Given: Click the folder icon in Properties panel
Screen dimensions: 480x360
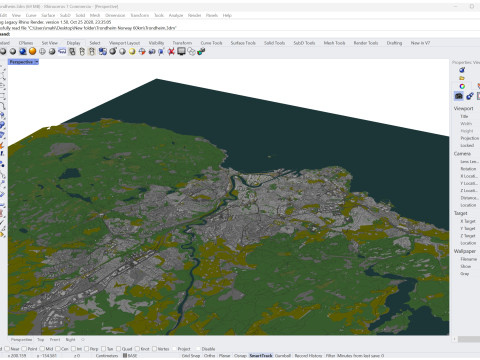Looking at the screenshot, I should pos(462,78).
